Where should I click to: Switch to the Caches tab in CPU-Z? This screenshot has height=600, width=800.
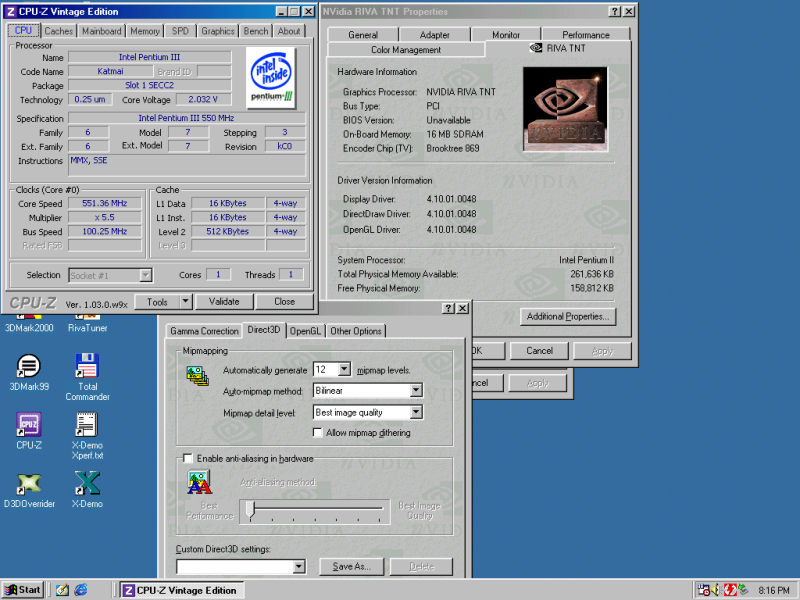(59, 31)
